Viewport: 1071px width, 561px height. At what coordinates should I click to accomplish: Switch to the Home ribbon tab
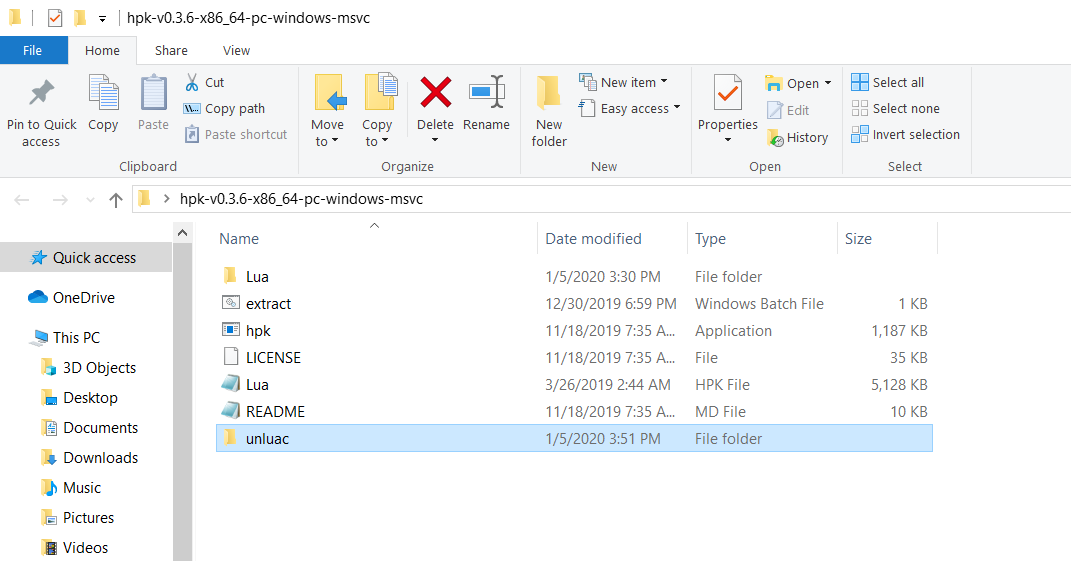tap(102, 51)
